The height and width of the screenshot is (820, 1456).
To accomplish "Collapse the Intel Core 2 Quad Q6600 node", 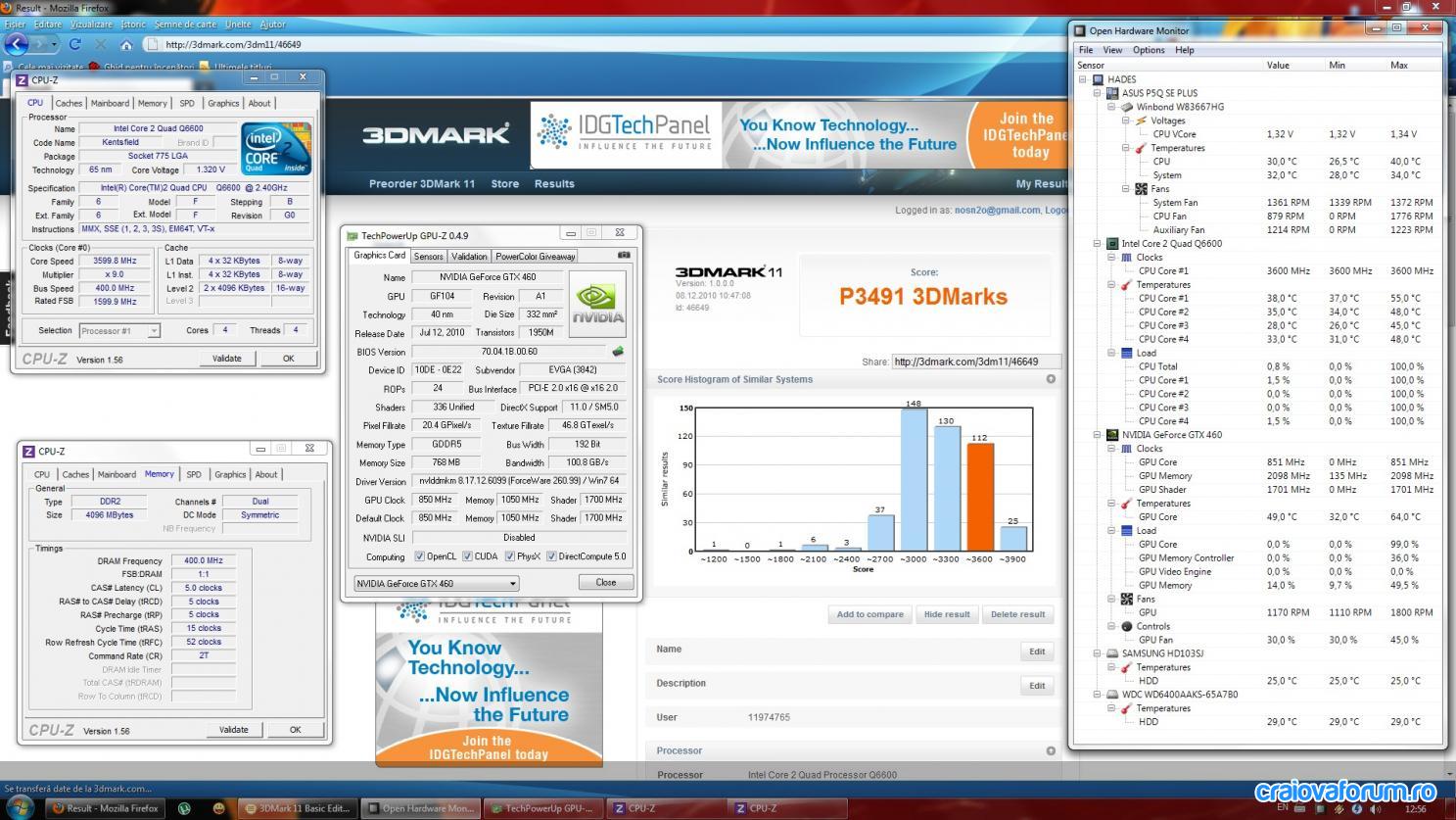I will click(1097, 244).
